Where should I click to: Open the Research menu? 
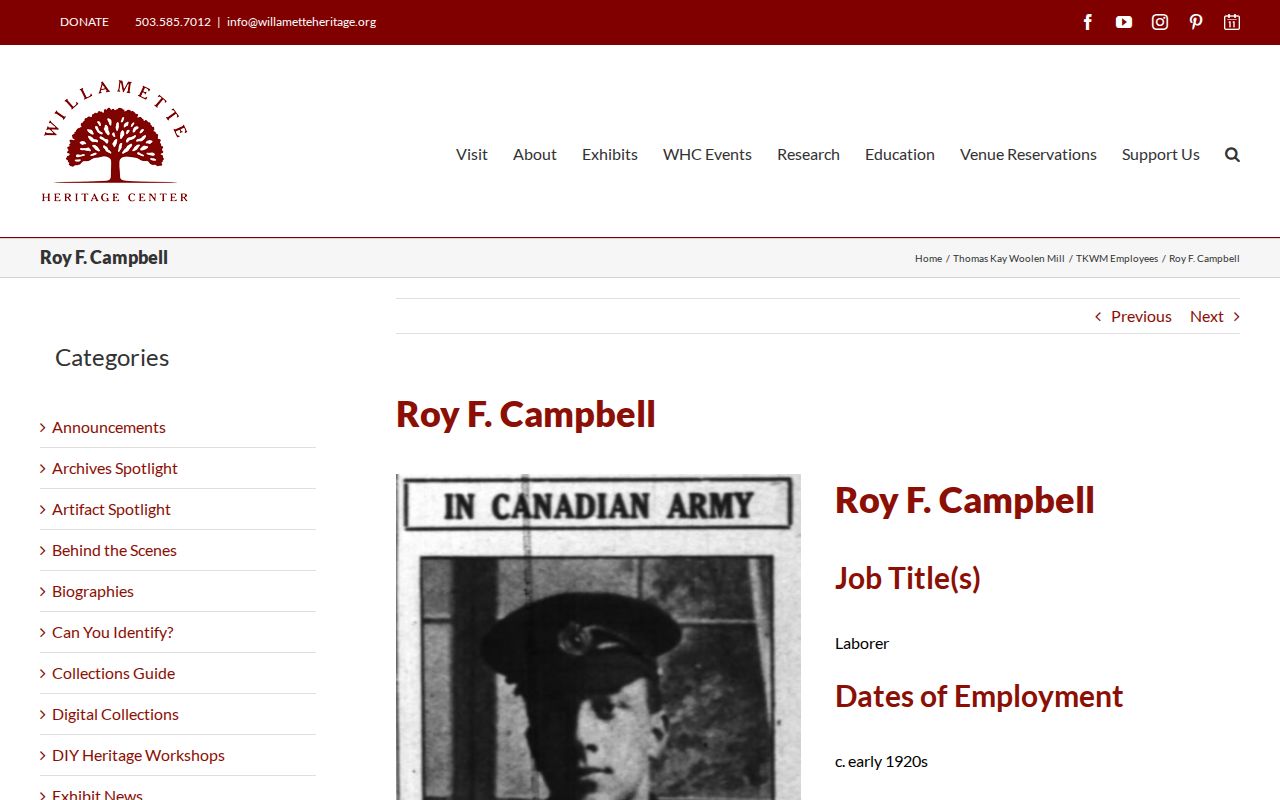coord(808,154)
